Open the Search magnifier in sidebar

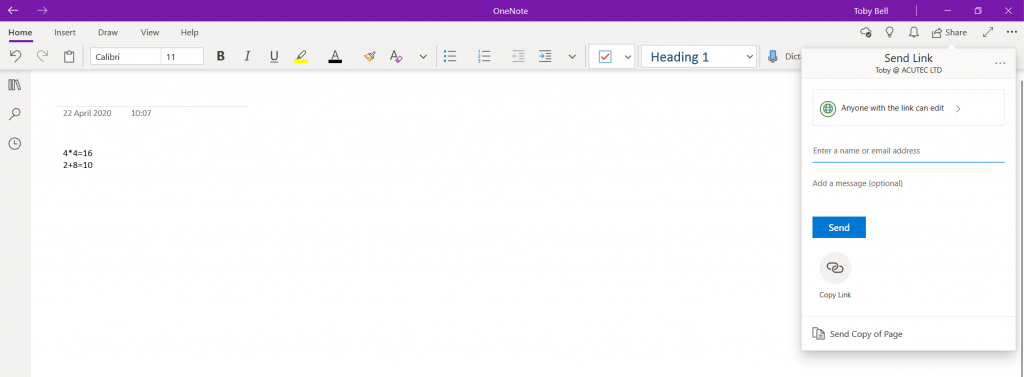[x=14, y=114]
